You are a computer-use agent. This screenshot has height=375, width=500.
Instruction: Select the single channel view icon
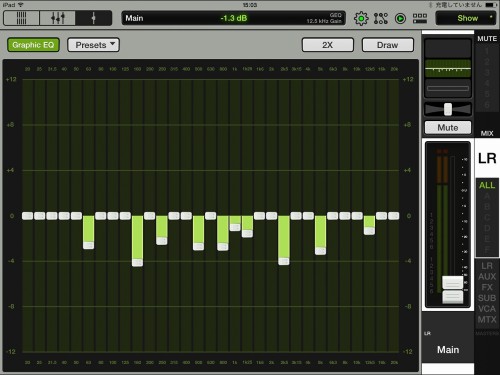coord(94,18)
